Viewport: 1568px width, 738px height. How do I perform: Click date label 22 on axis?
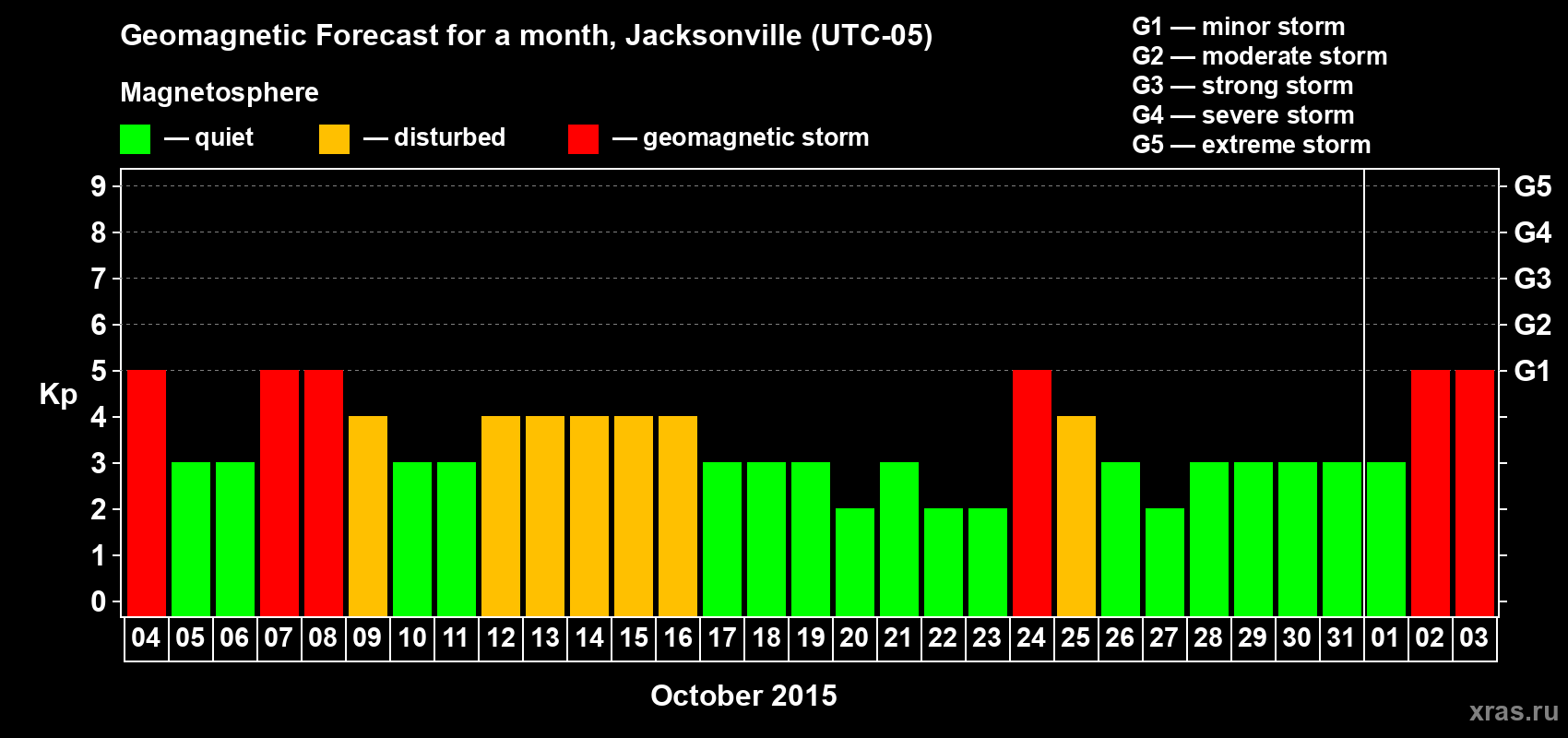click(x=943, y=638)
